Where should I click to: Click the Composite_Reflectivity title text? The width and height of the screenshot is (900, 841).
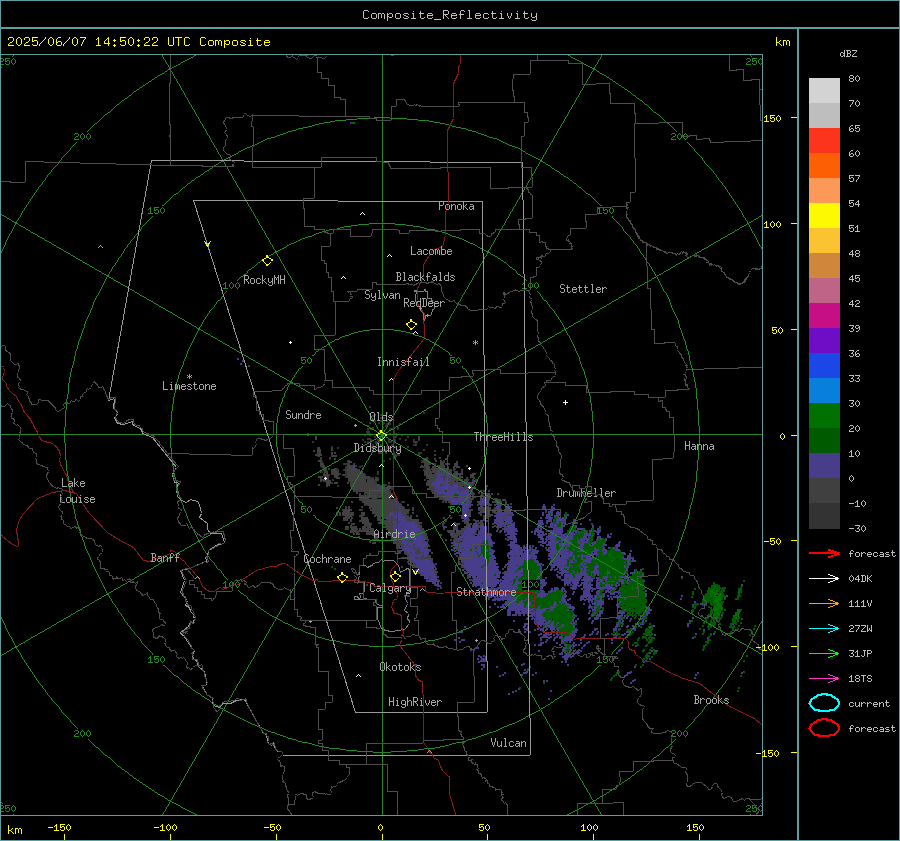[449, 15]
